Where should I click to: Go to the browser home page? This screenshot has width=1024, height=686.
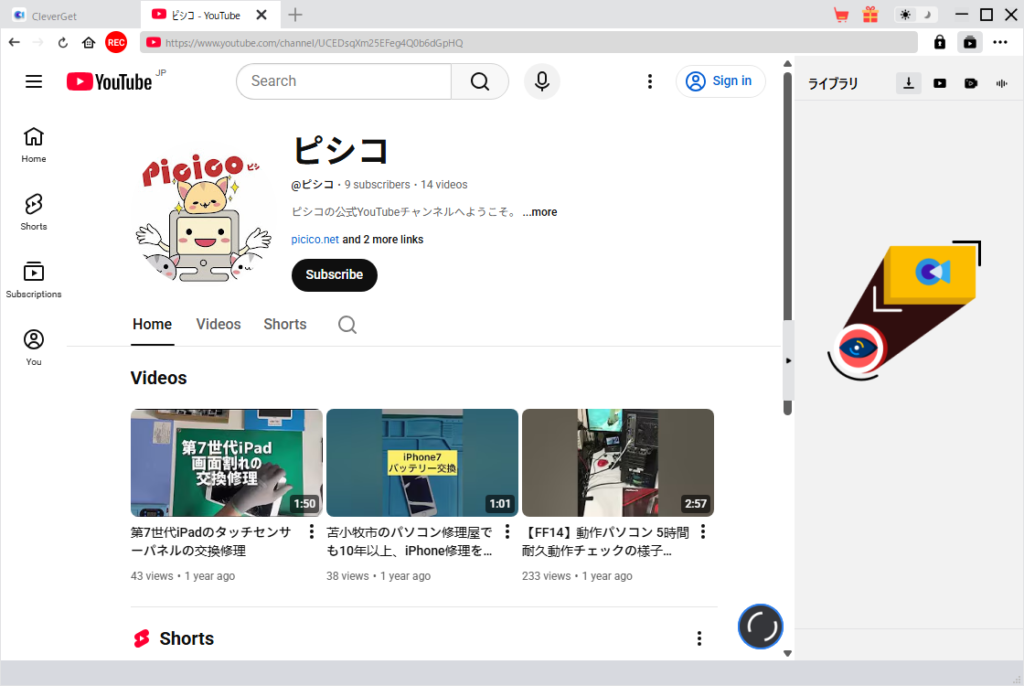pyautogui.click(x=88, y=42)
